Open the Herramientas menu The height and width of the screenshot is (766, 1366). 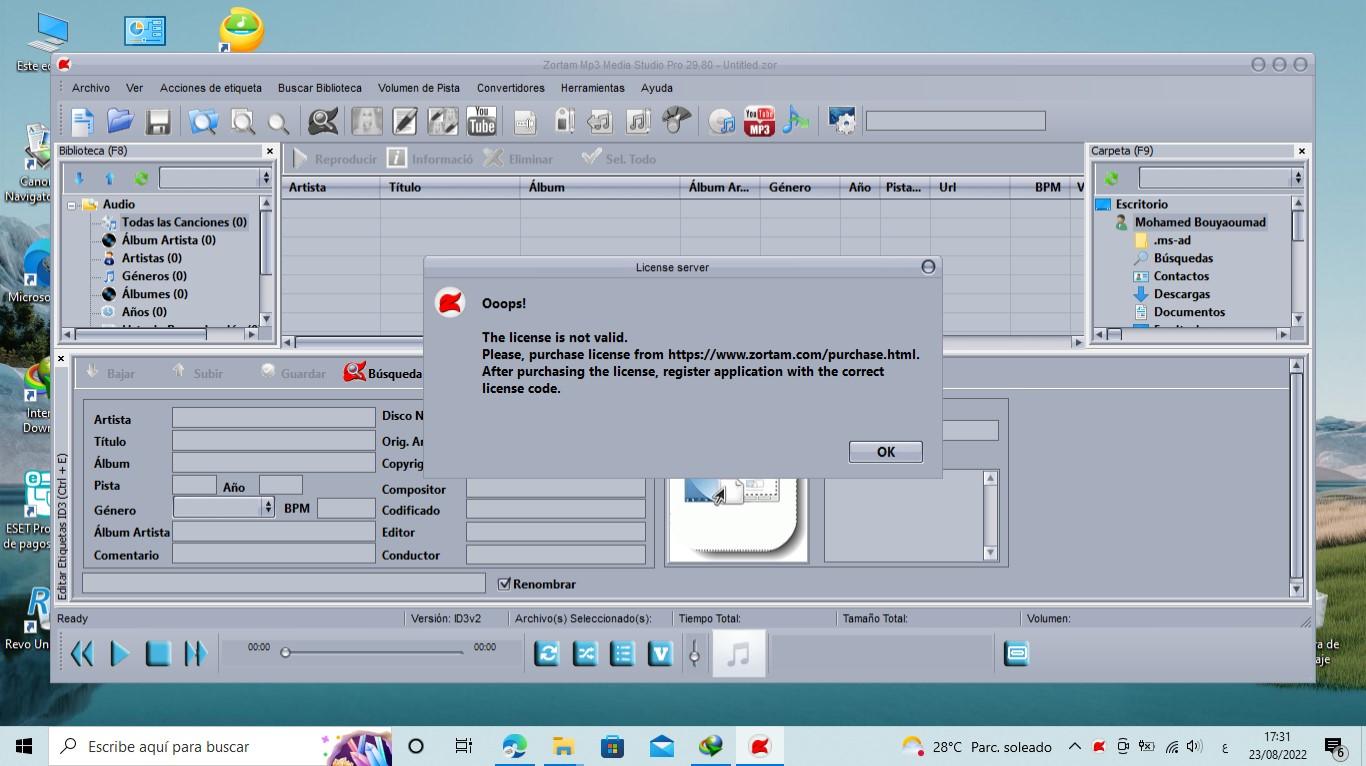(593, 88)
